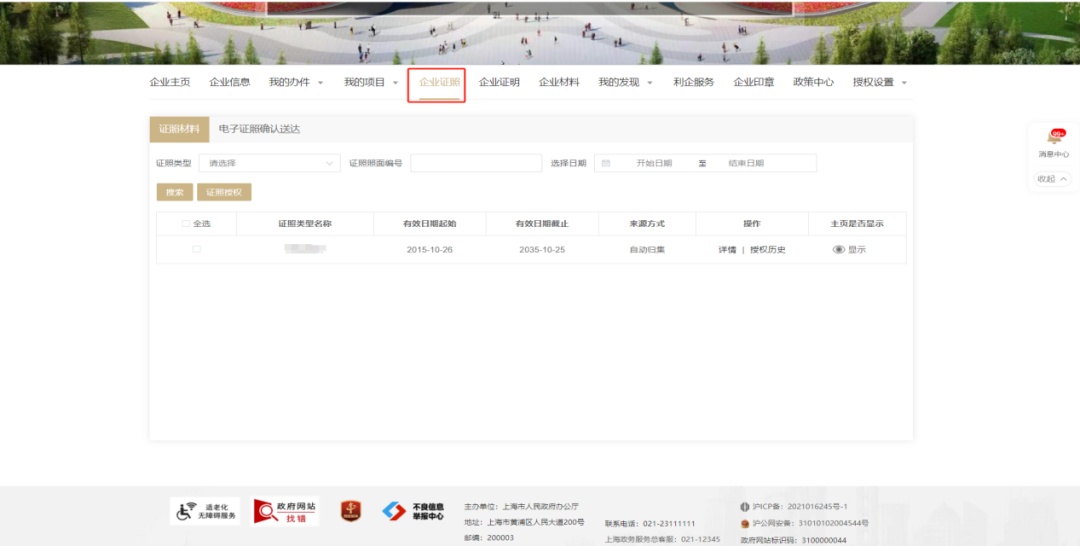Click the 证照照面编号 input field
Image resolution: width=1080 pixels, height=546 pixels.
pyautogui.click(x=475, y=163)
